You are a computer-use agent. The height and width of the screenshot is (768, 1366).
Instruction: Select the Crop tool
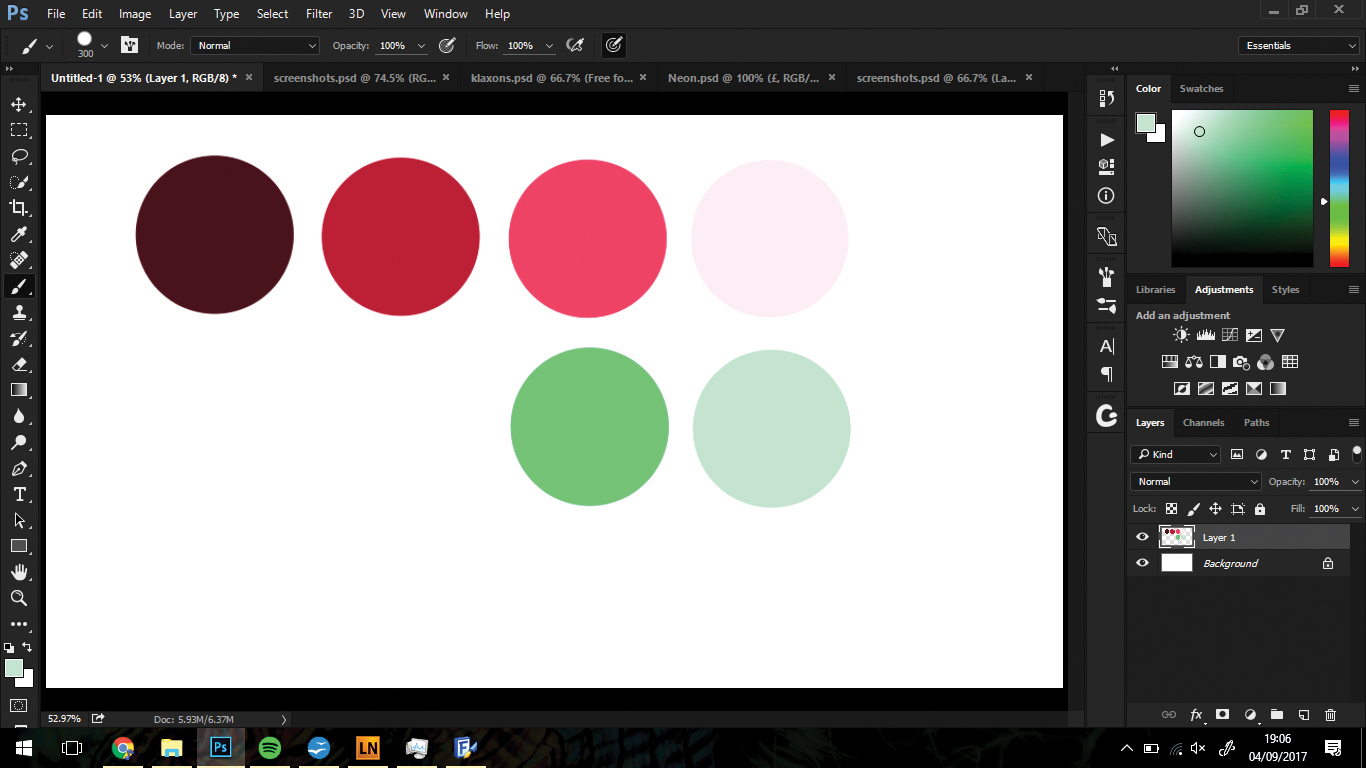click(18, 208)
